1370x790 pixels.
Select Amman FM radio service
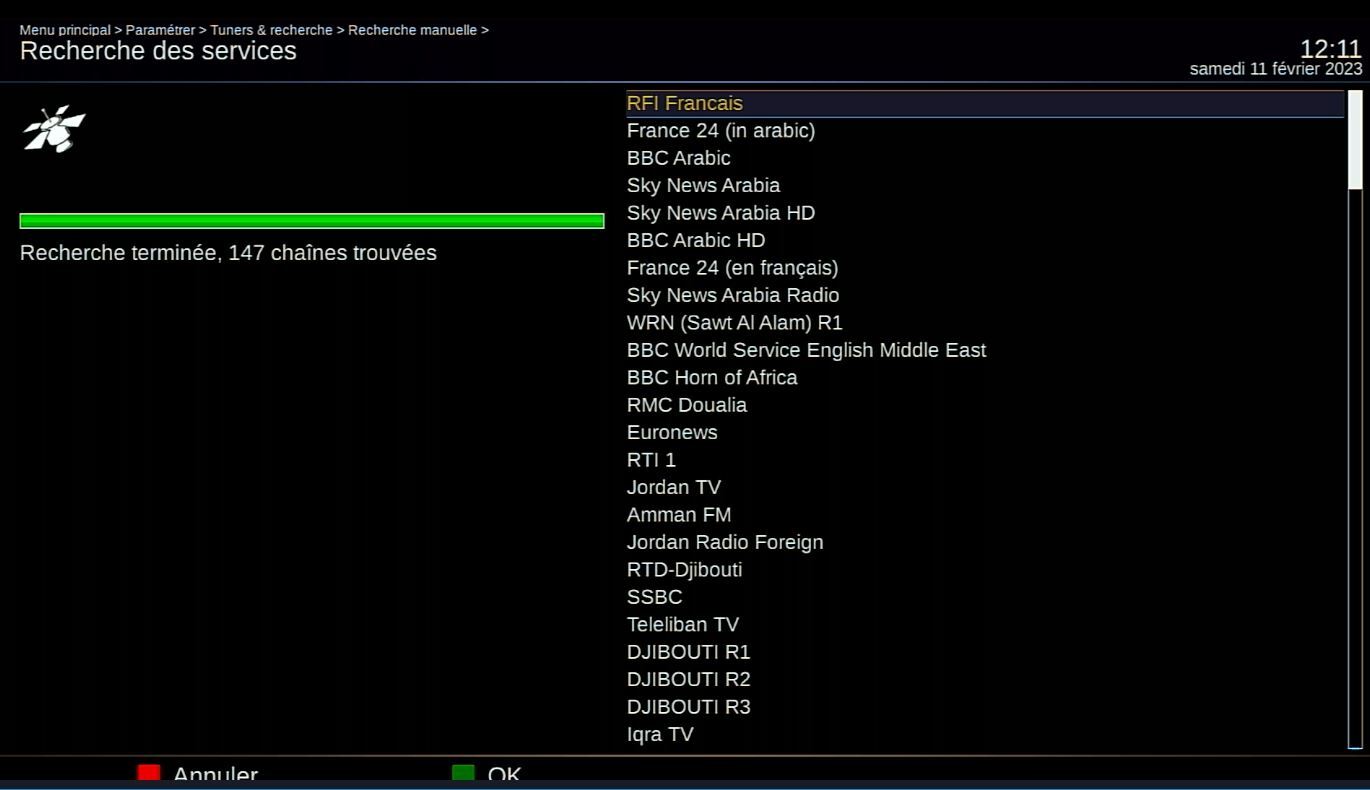(x=985, y=515)
